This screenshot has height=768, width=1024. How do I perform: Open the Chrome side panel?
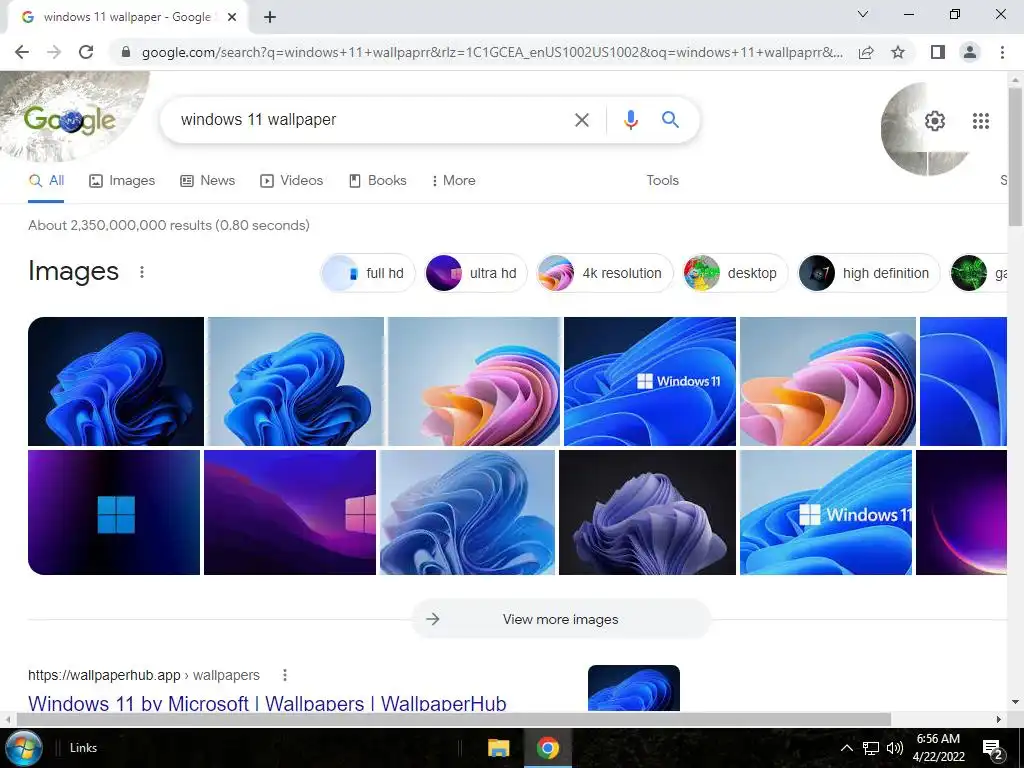coord(938,52)
